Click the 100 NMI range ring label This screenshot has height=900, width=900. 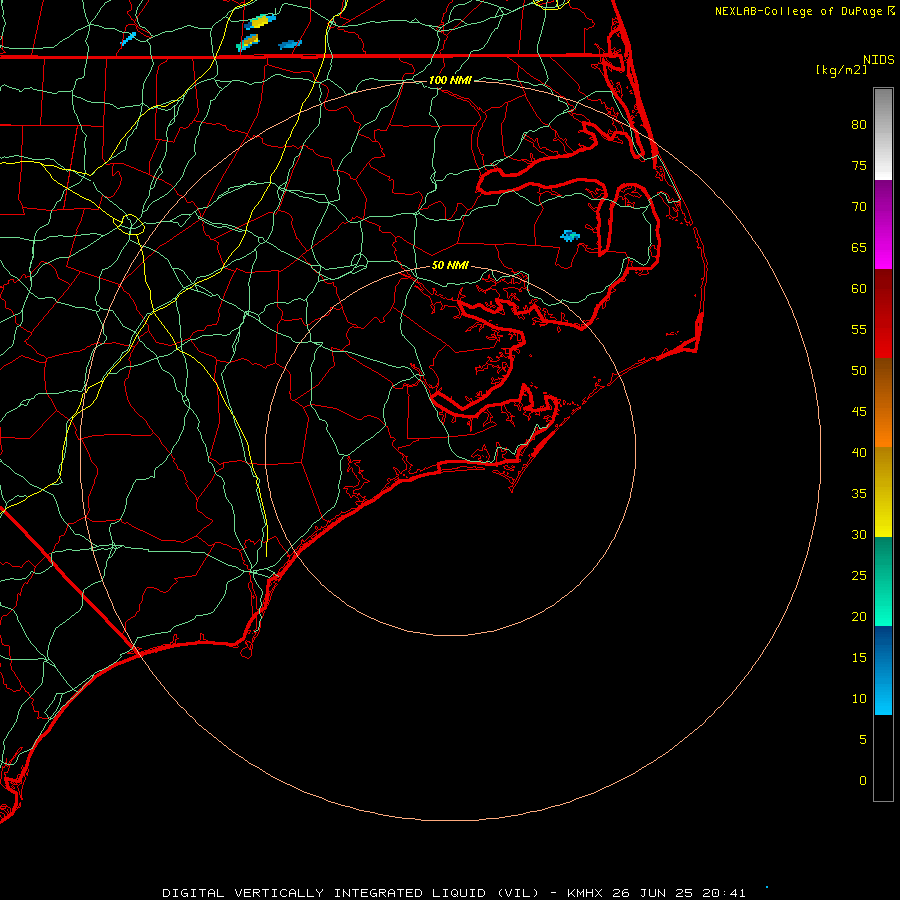450,80
